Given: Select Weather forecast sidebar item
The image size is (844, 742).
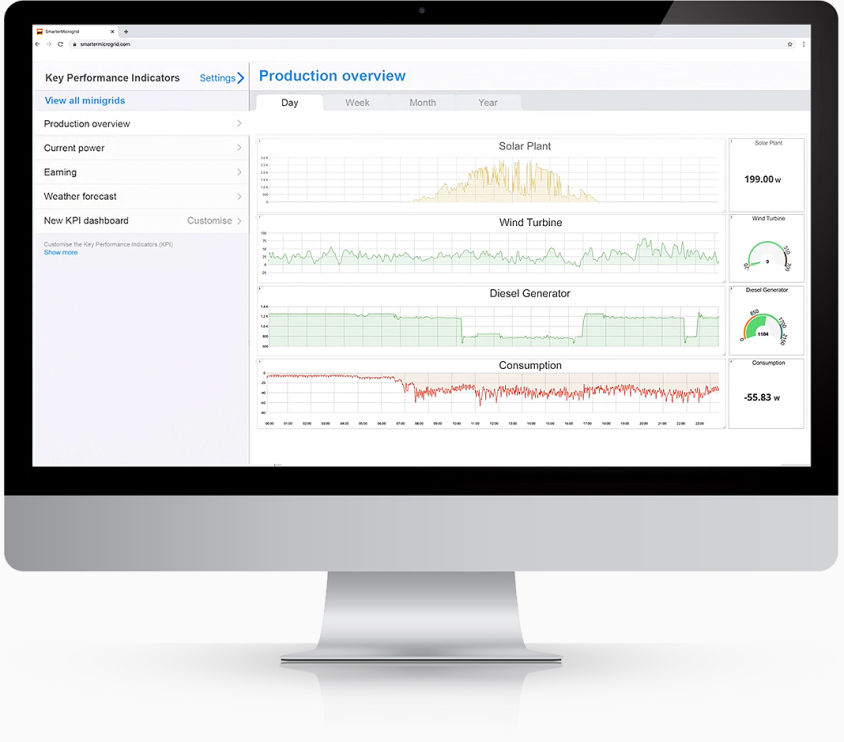Looking at the screenshot, I should 141,196.
